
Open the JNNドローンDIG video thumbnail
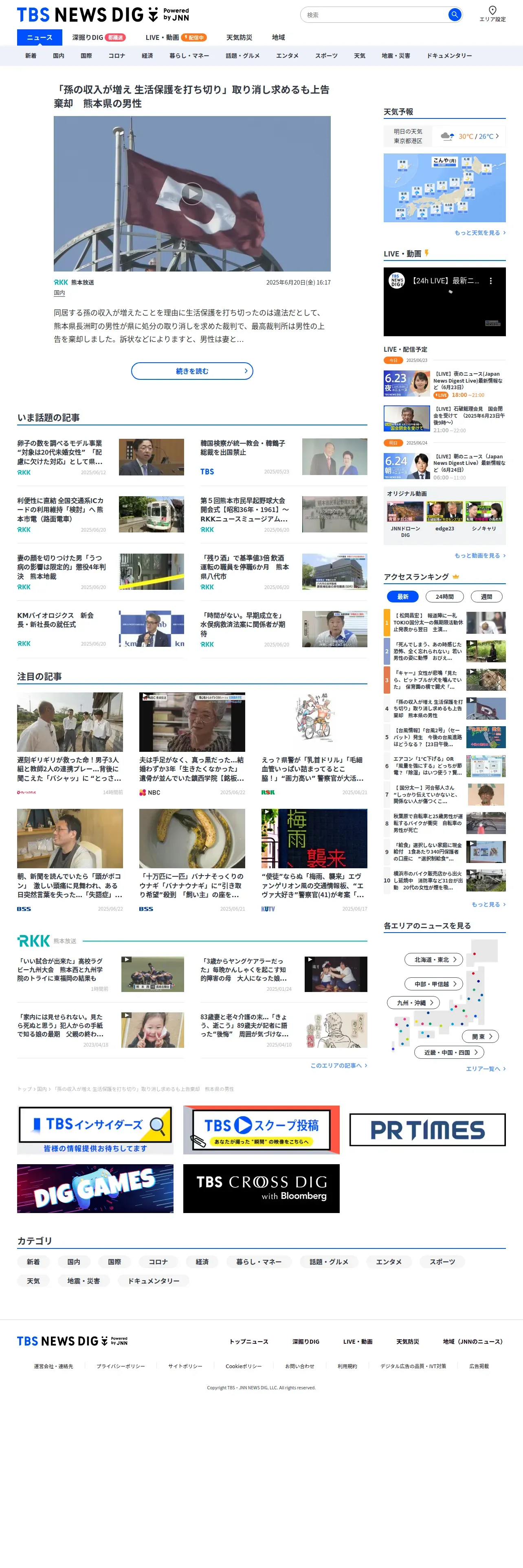405,512
